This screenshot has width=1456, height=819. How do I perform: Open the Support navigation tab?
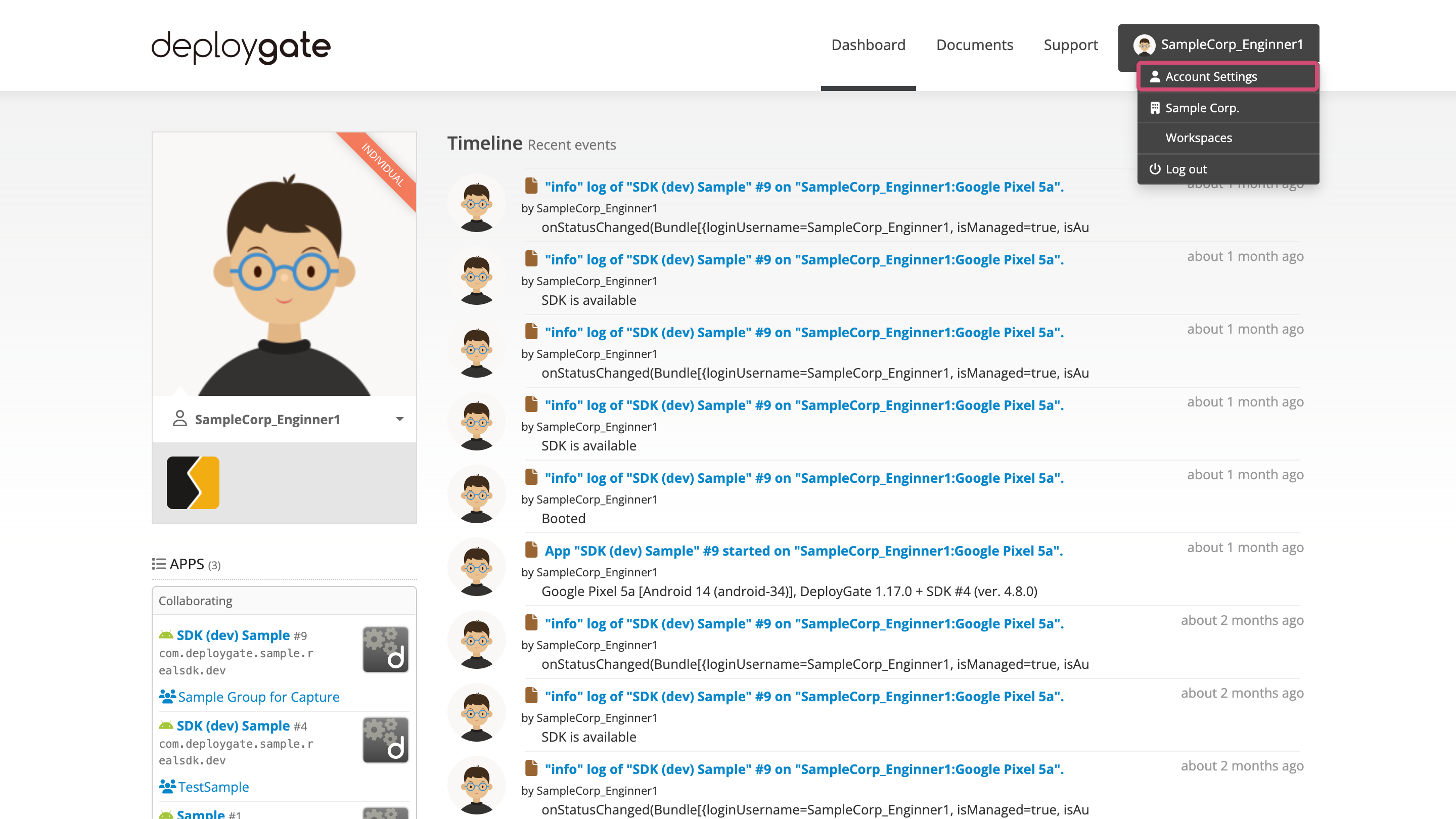(x=1071, y=44)
